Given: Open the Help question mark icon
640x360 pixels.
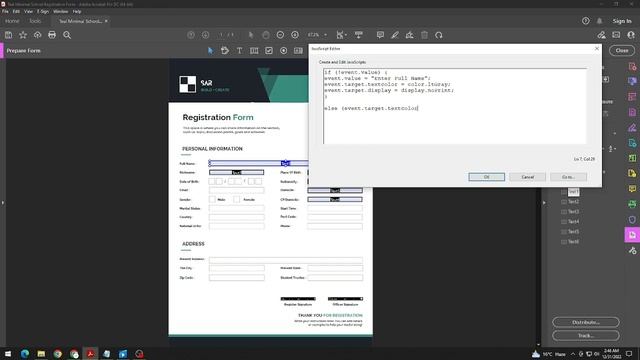Looking at the screenshot, I should 586,21.
